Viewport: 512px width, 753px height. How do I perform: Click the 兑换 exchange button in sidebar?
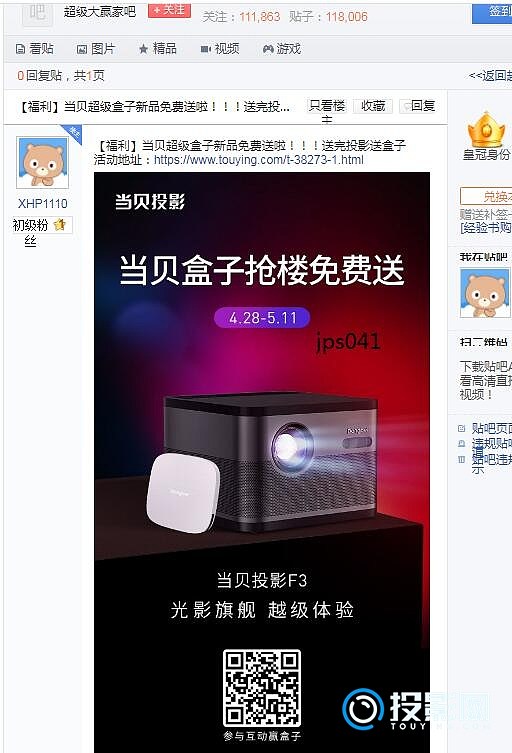point(486,196)
